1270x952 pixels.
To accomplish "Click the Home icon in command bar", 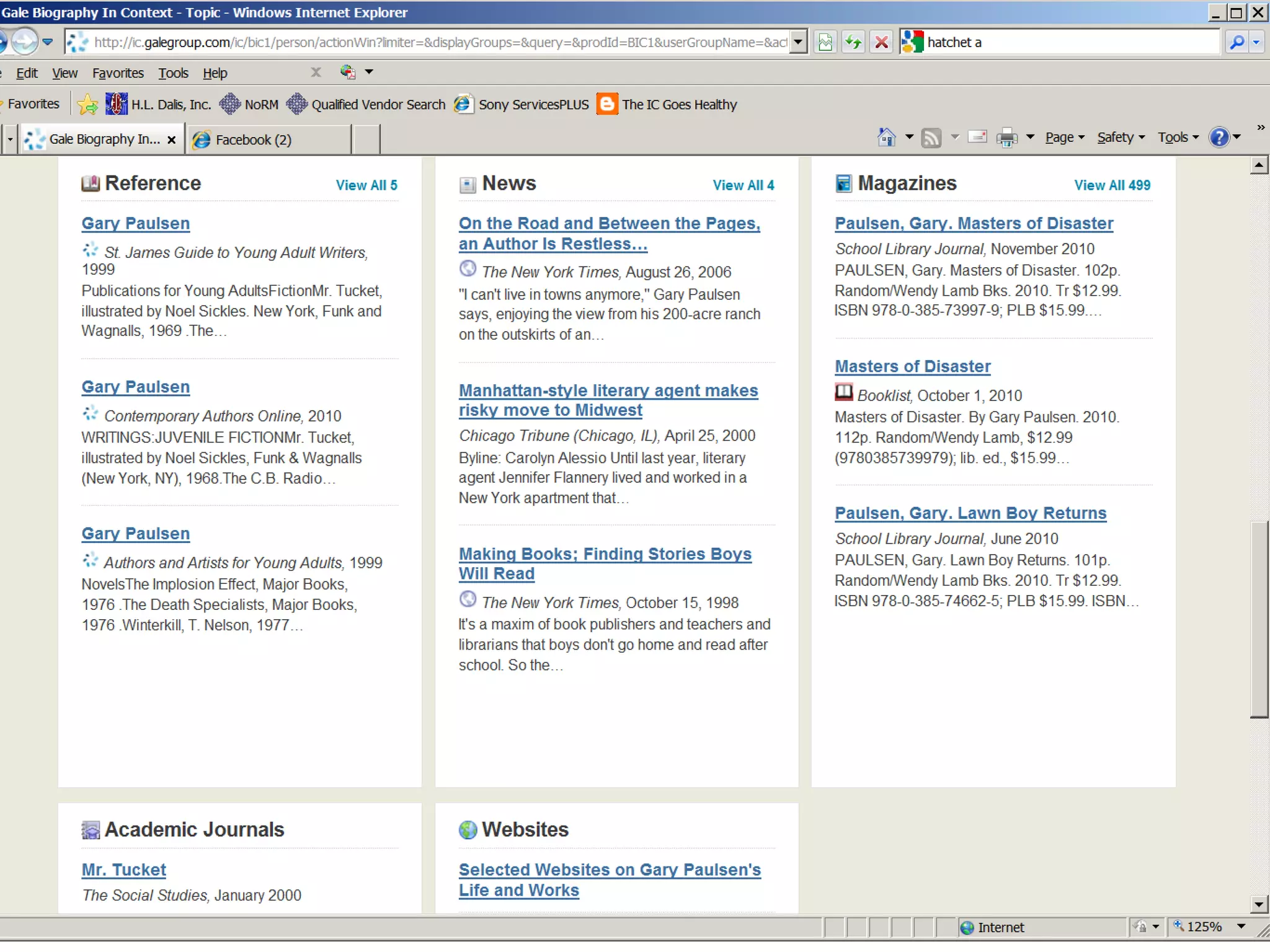I will 887,137.
